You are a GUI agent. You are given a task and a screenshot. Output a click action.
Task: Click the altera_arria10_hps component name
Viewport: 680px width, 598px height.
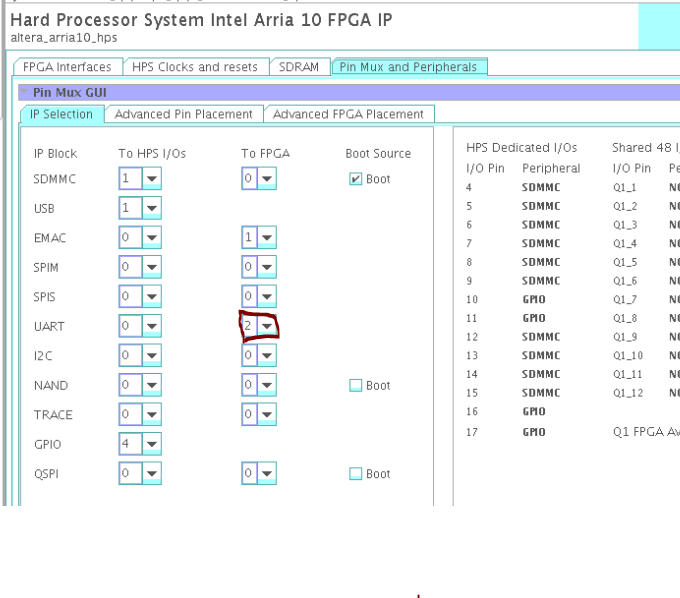pos(64,38)
